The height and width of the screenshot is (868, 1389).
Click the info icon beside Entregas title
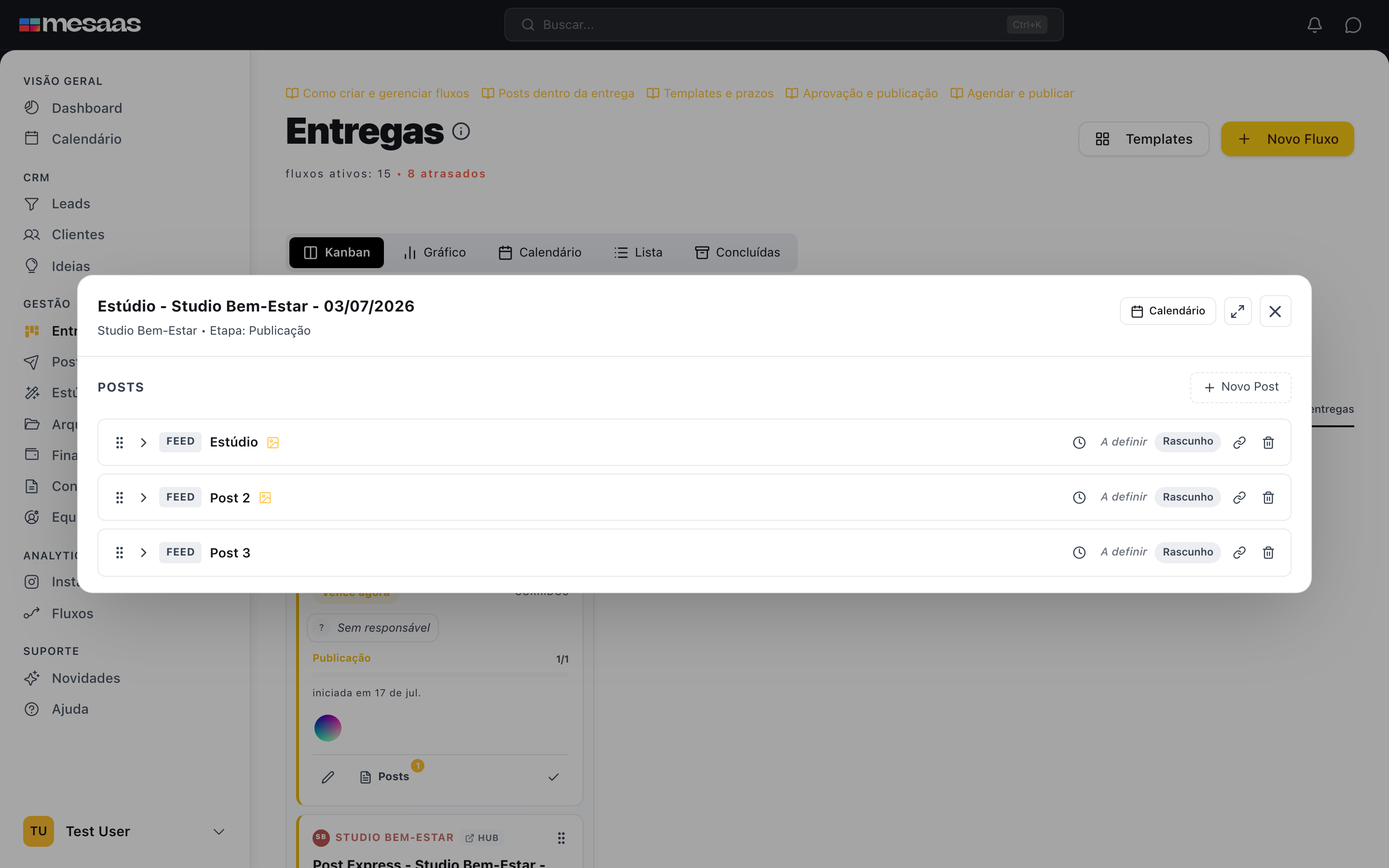[461, 132]
